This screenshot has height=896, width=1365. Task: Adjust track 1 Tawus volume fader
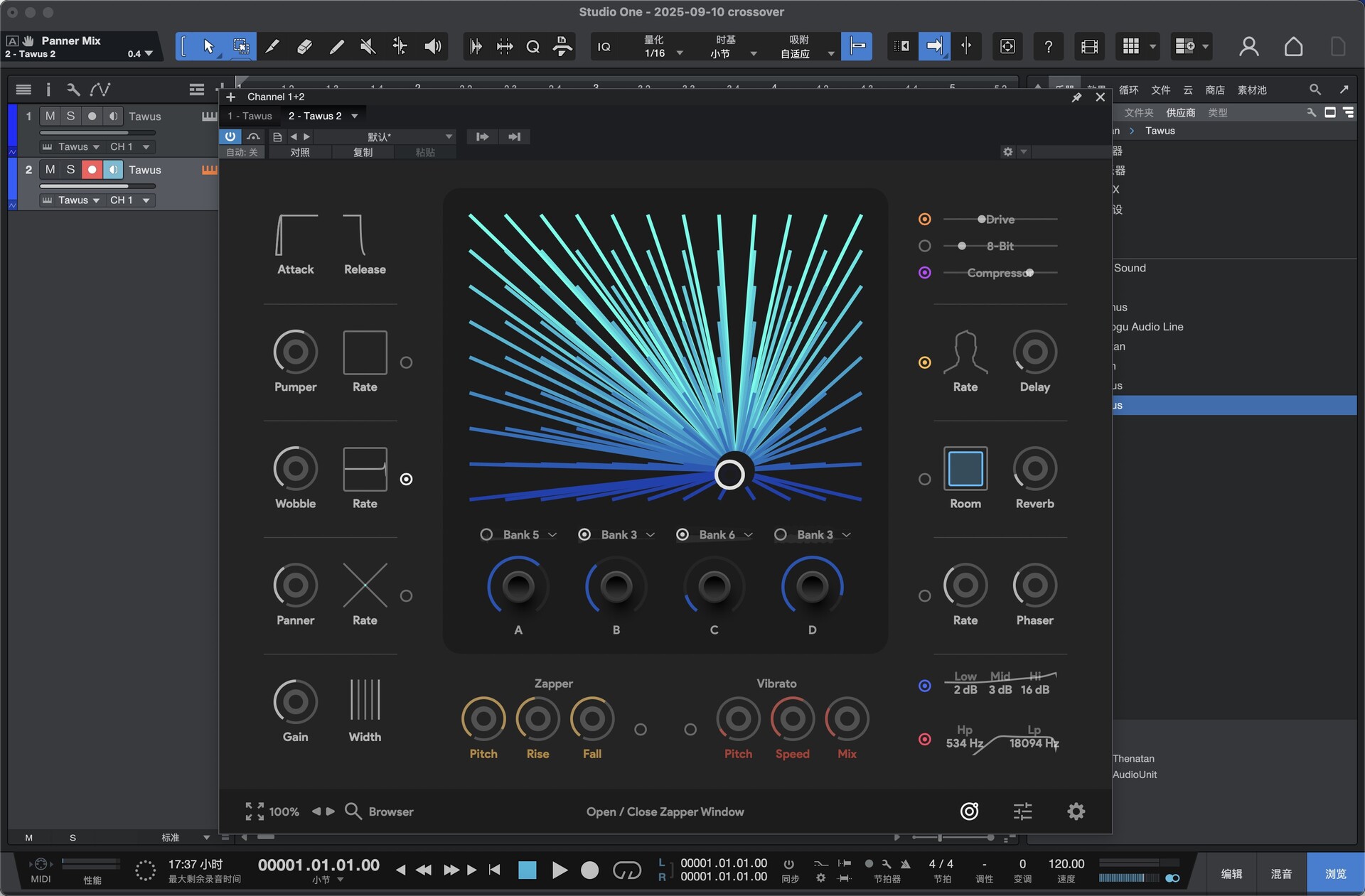tap(97, 132)
